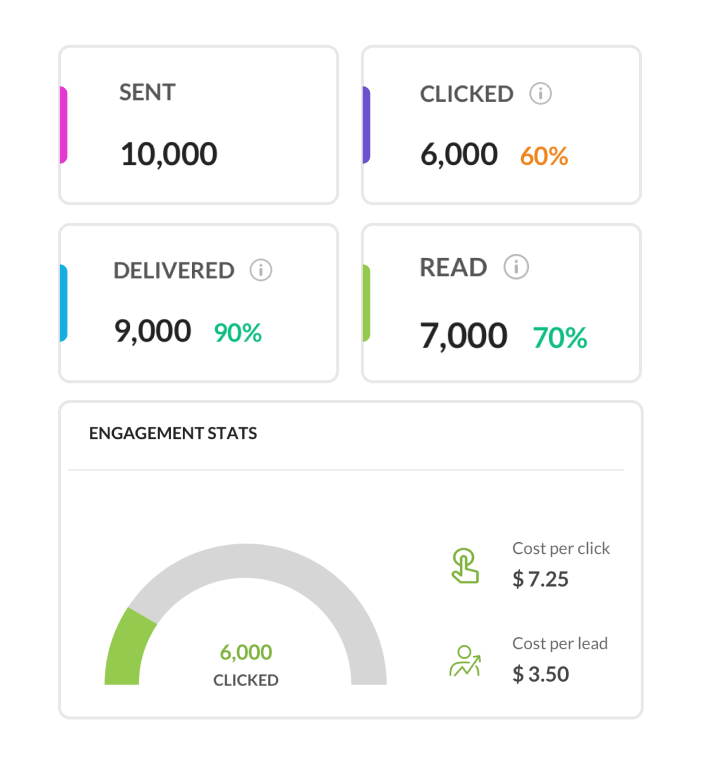The image size is (702, 764).
Task: Click the $ 7.25 cost per click value
Action: [x=541, y=579]
